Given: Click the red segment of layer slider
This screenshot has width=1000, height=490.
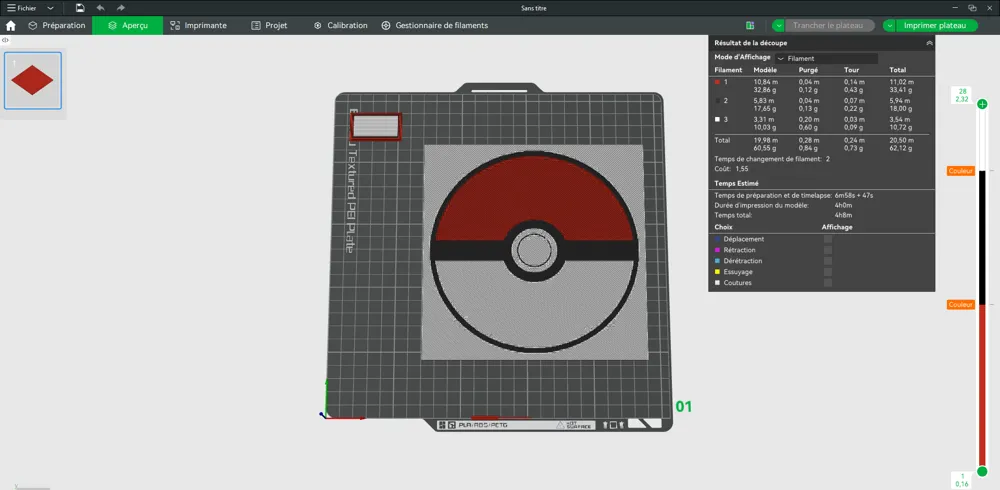Looking at the screenshot, I should pos(982,385).
